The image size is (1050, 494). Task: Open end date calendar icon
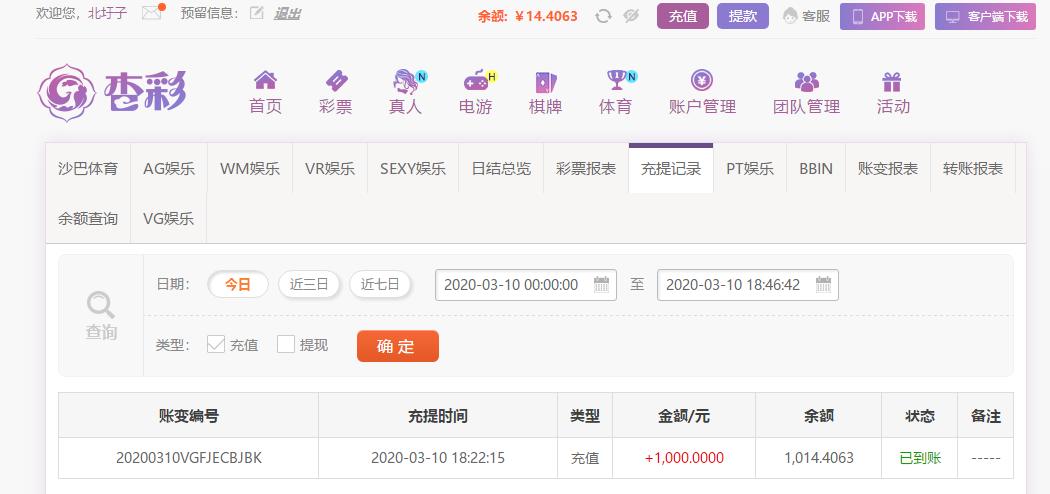tap(824, 284)
